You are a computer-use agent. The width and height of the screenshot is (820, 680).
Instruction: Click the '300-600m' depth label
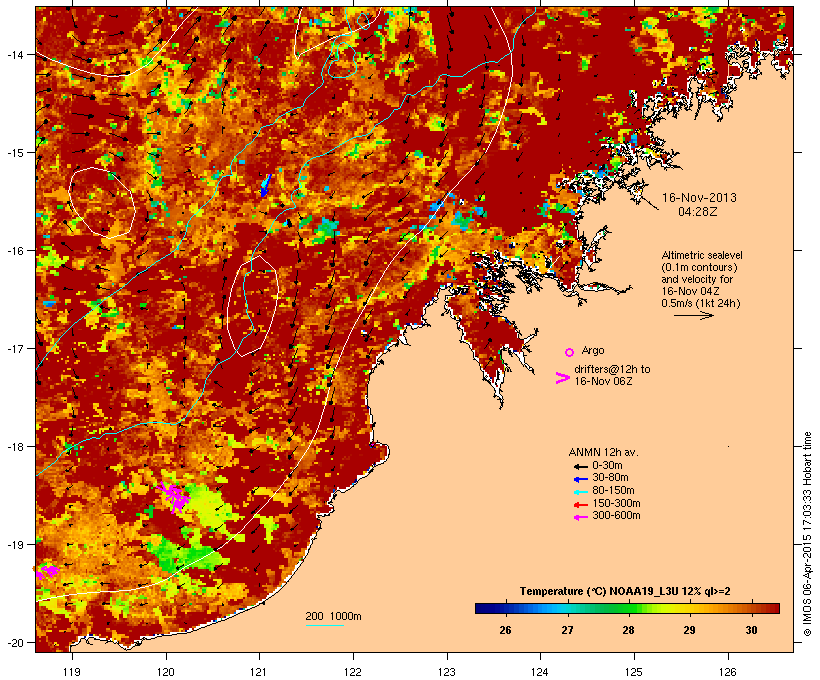[616, 516]
